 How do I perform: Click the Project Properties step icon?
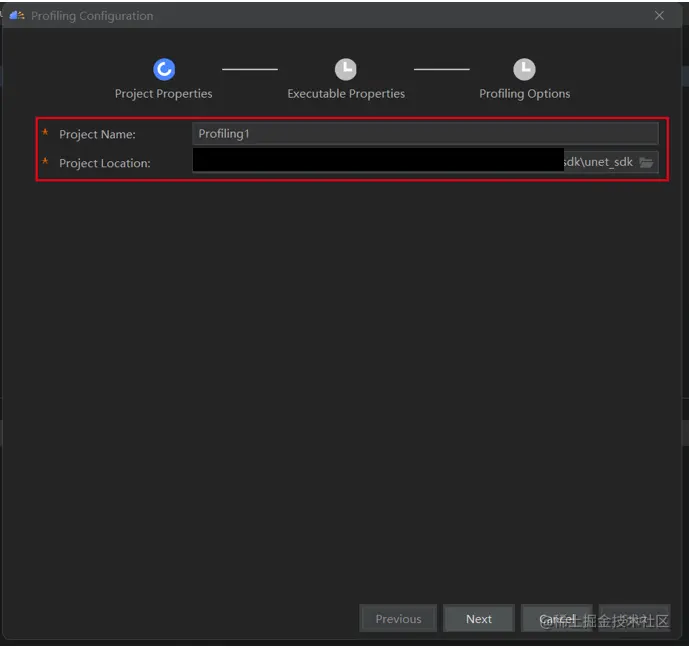164,69
